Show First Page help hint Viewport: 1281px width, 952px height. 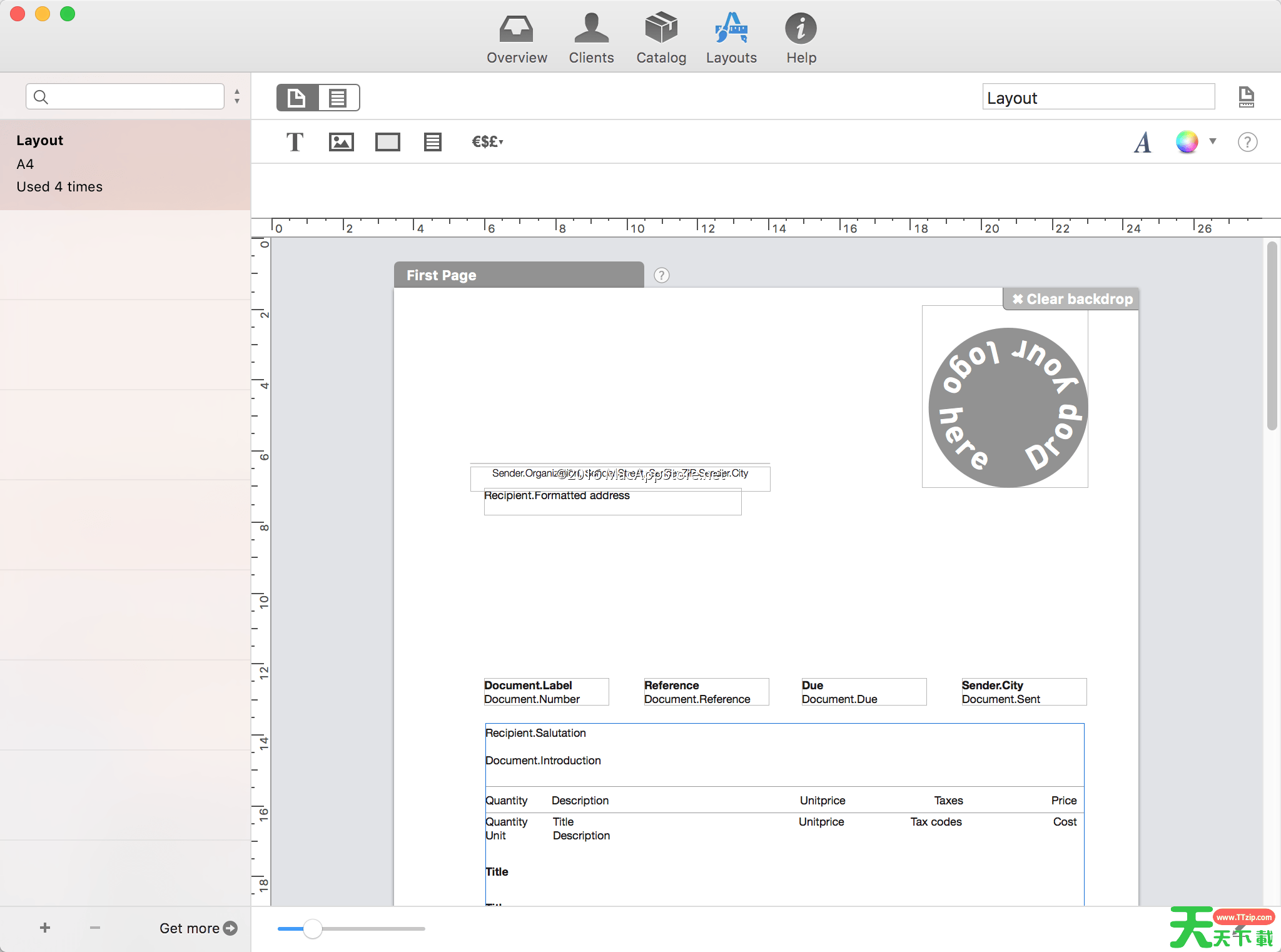pyautogui.click(x=661, y=275)
